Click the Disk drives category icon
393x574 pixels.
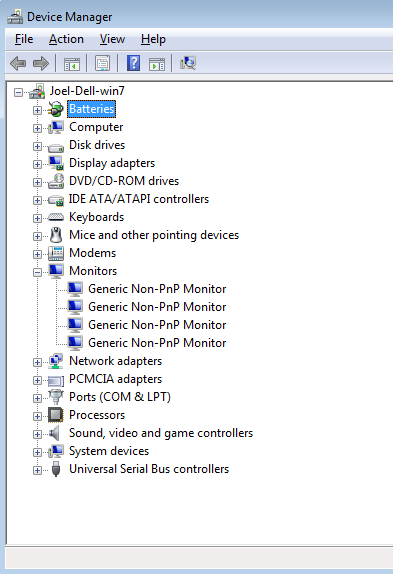click(56, 147)
